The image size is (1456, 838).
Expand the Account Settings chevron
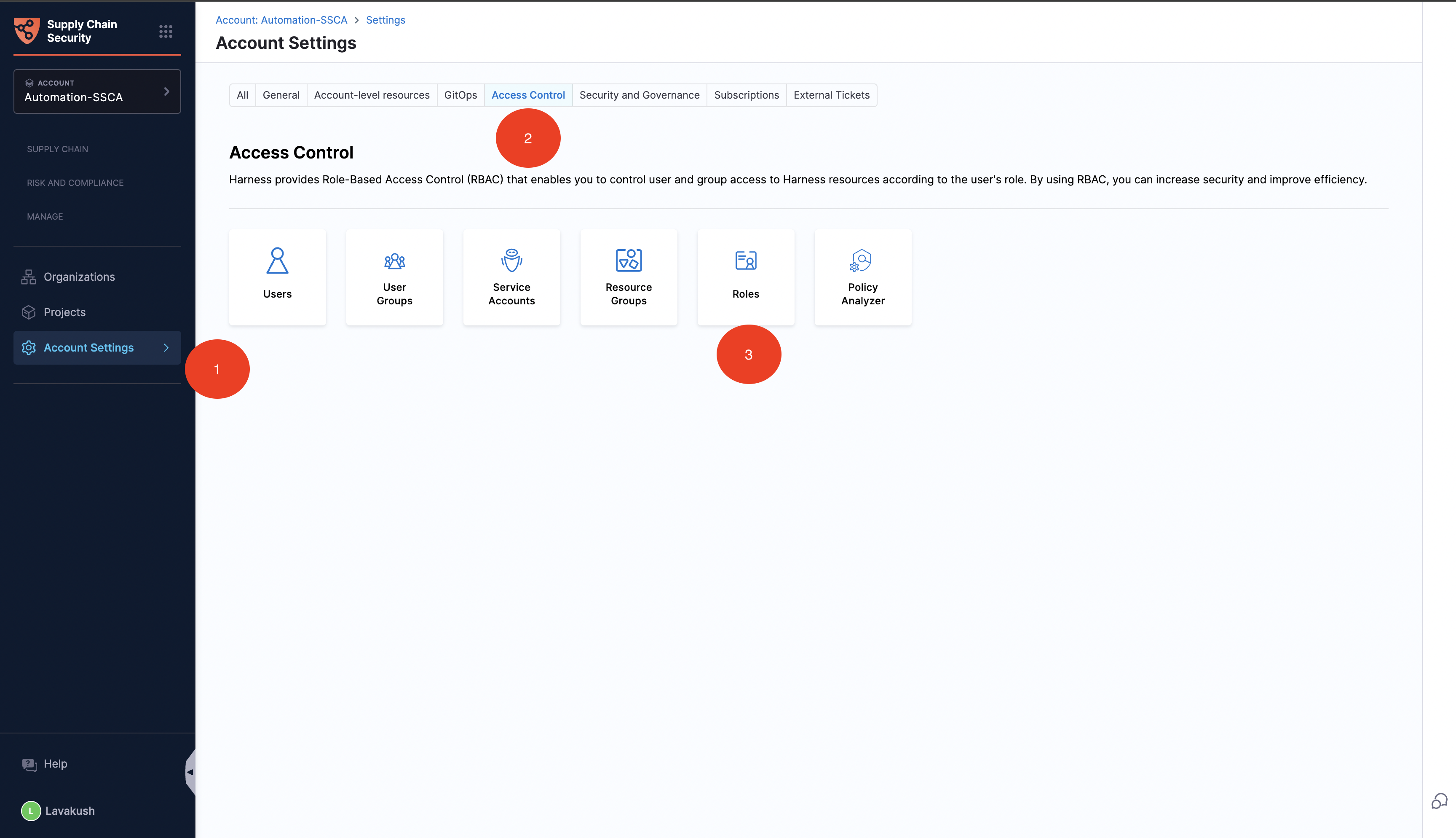(x=166, y=348)
